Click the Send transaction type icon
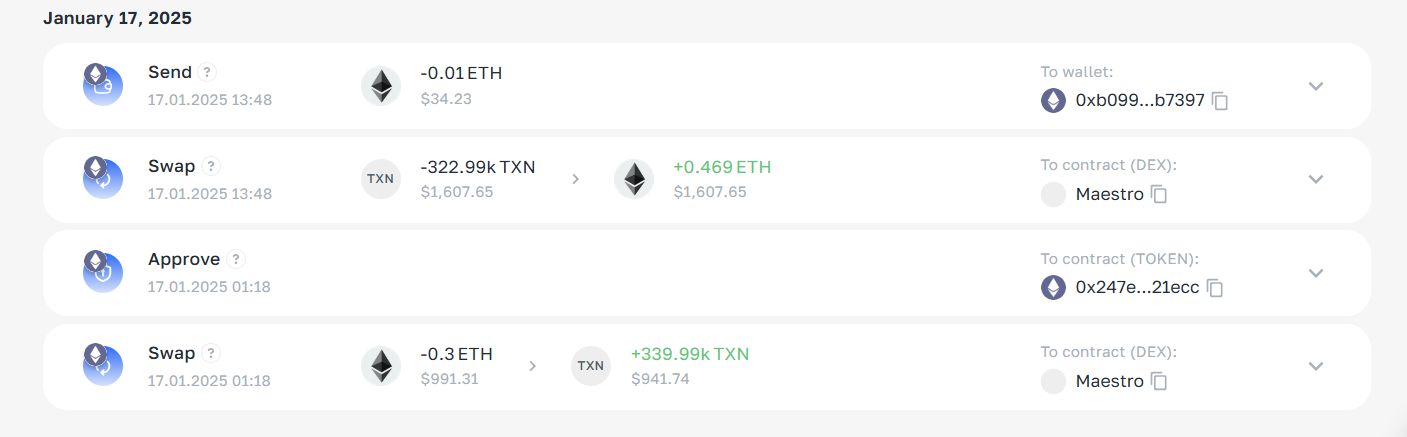The image size is (1407, 437). coord(102,85)
